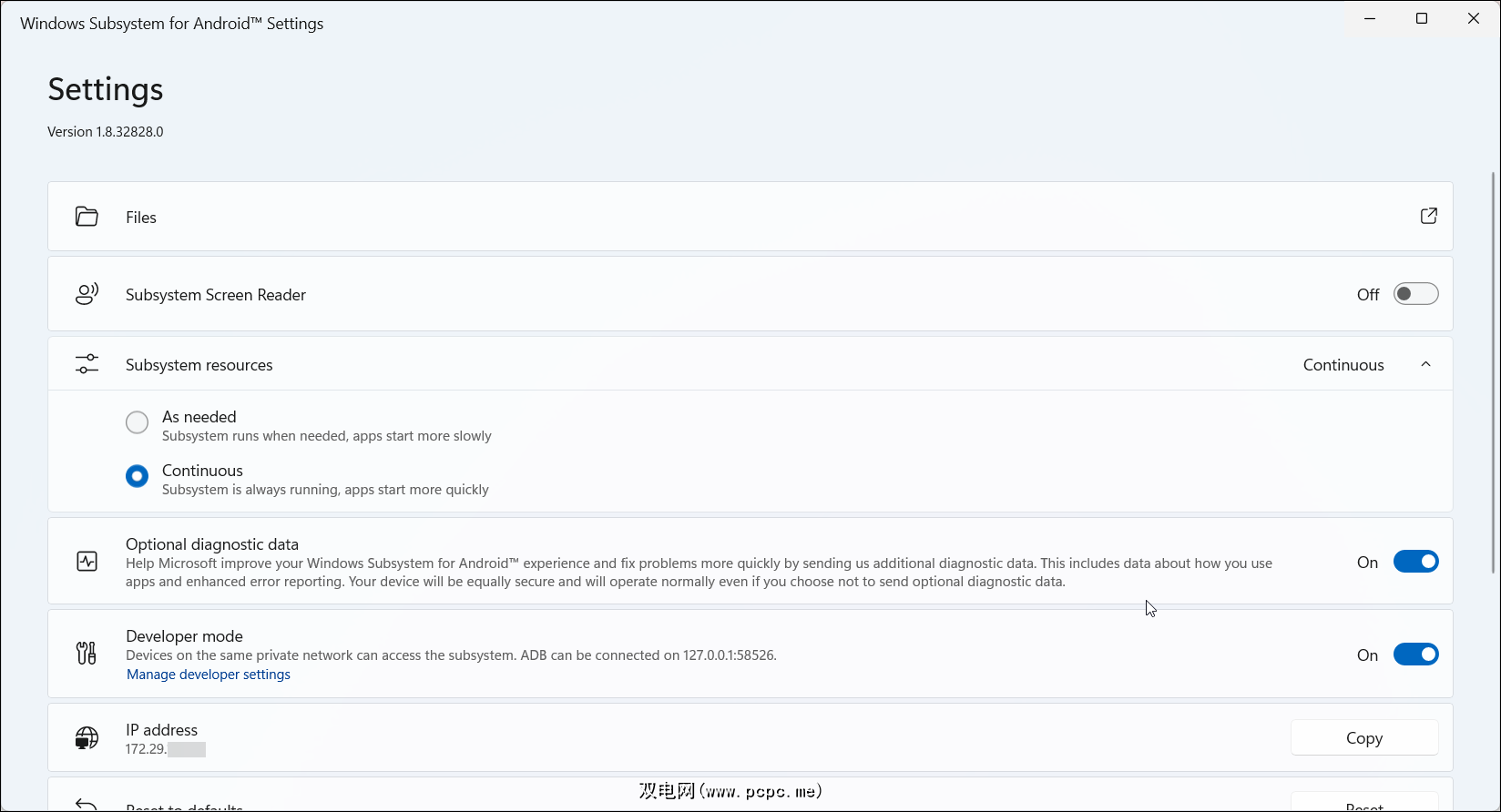Click the IP address globe icon
Image resolution: width=1501 pixels, height=812 pixels.
(x=87, y=738)
